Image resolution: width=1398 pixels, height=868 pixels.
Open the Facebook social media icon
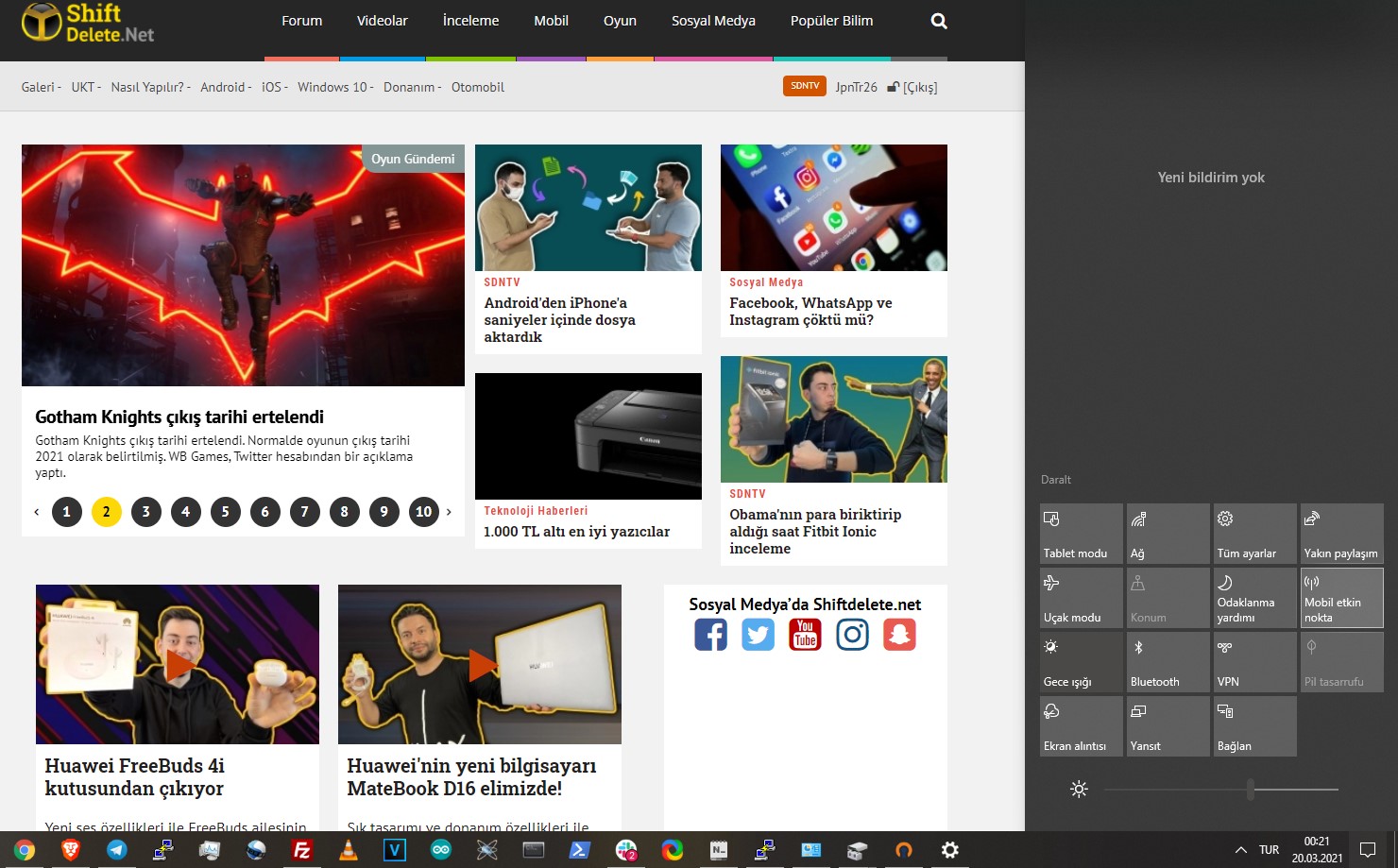pyautogui.click(x=711, y=635)
